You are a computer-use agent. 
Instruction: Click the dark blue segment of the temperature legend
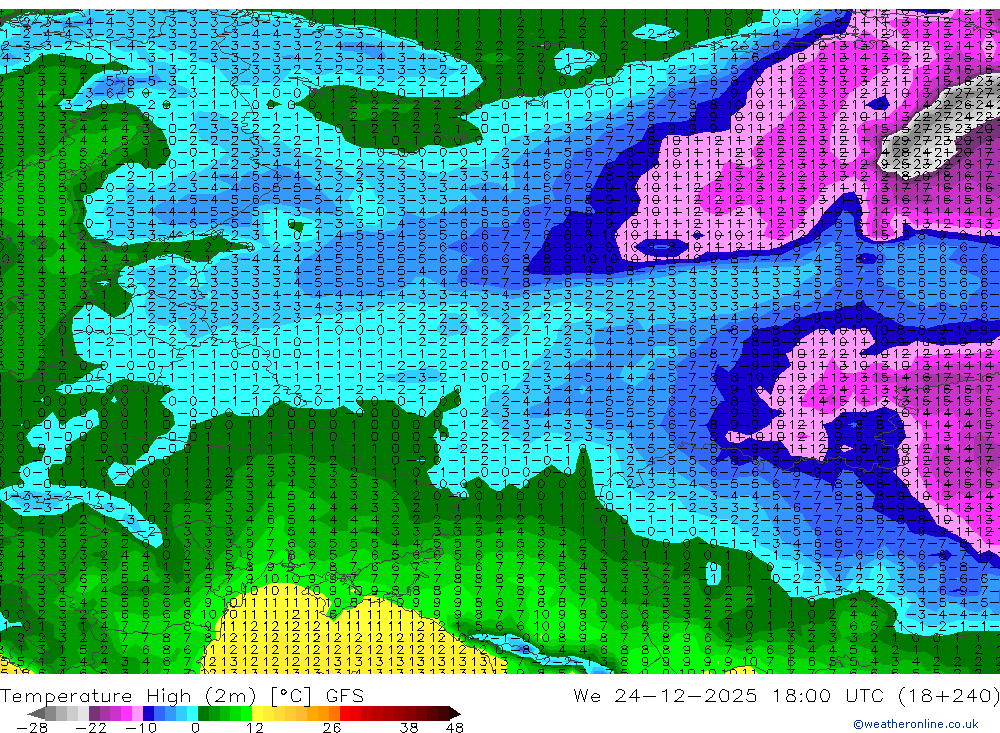pos(148,713)
